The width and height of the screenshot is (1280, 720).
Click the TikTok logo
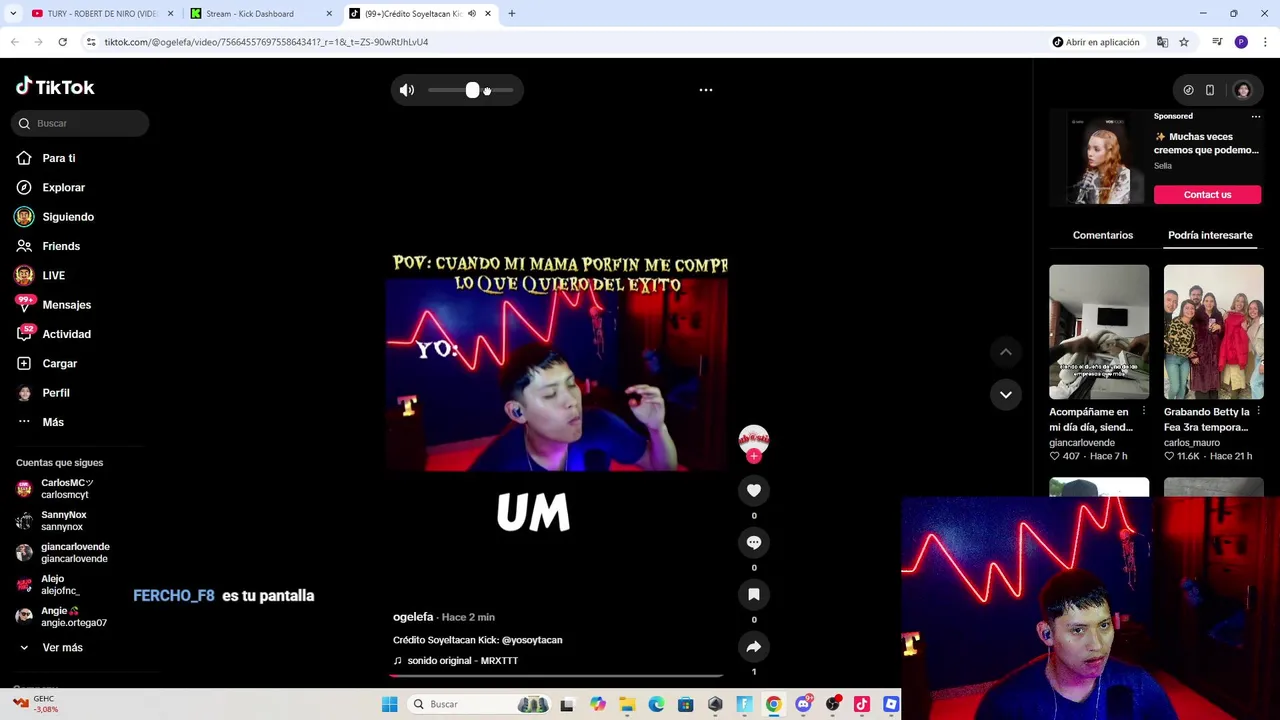point(55,87)
